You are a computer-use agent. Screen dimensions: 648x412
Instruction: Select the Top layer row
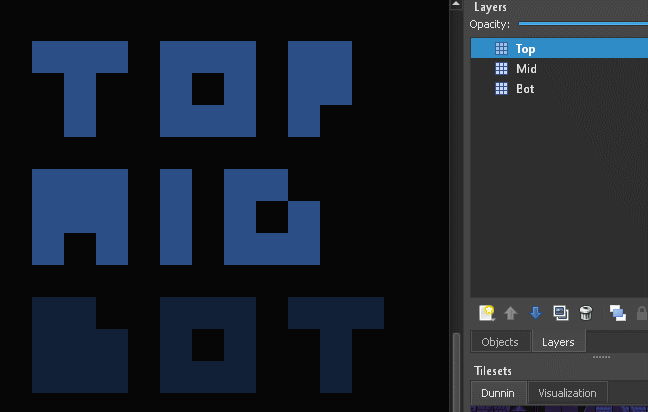(559, 48)
